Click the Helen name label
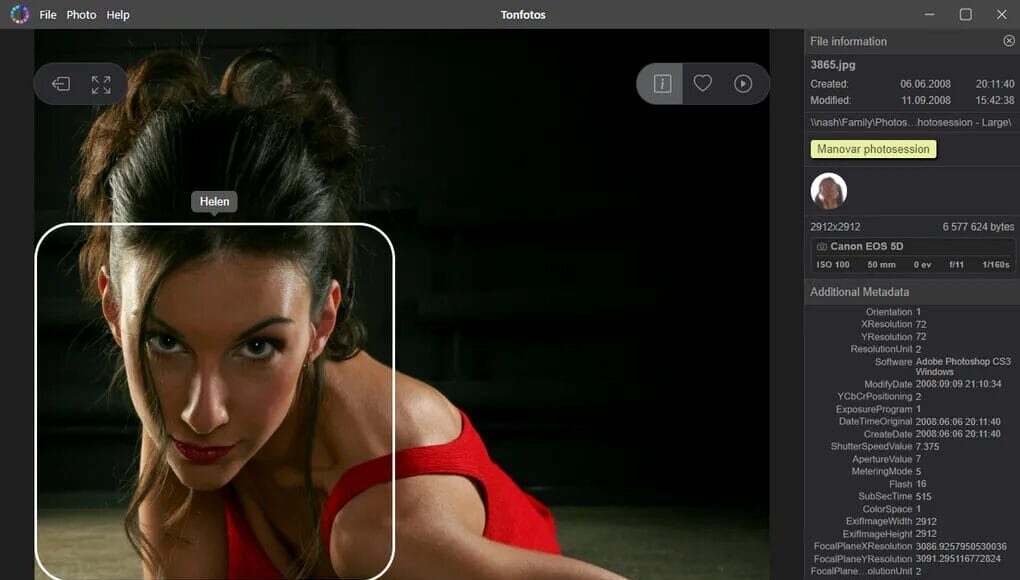 [214, 202]
